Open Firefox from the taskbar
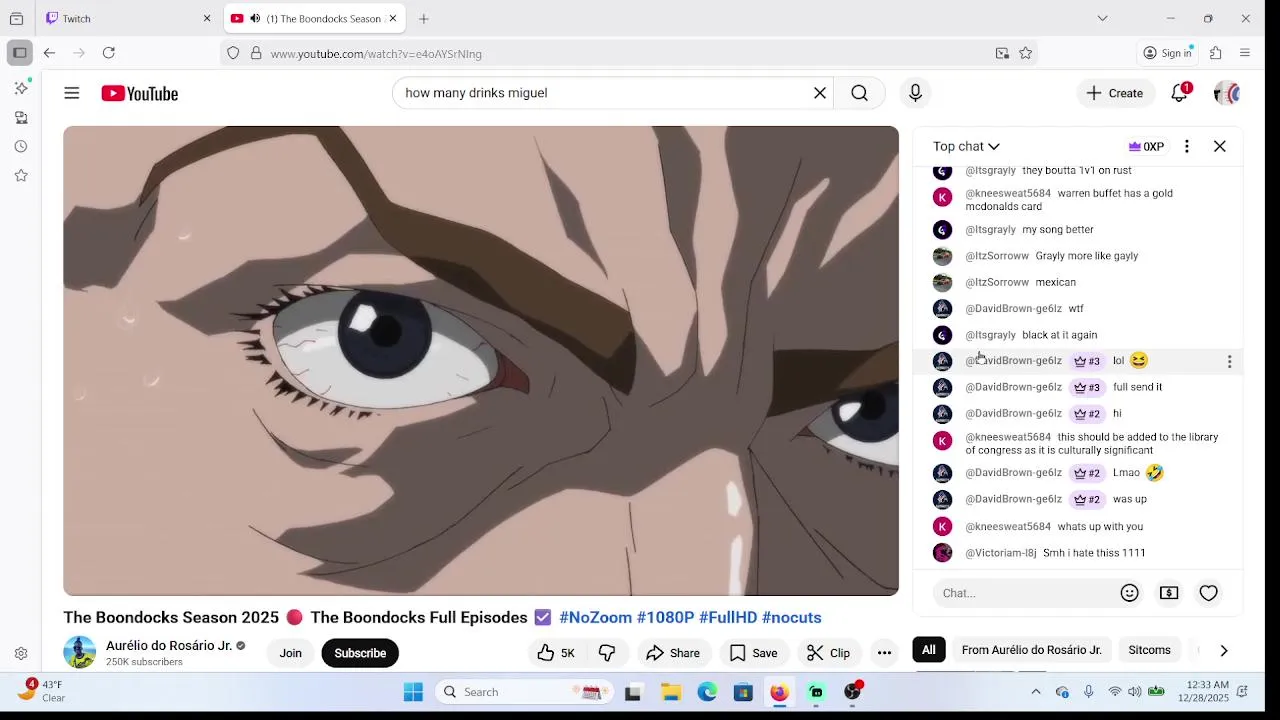This screenshot has width=1280, height=720. pyautogui.click(x=779, y=692)
